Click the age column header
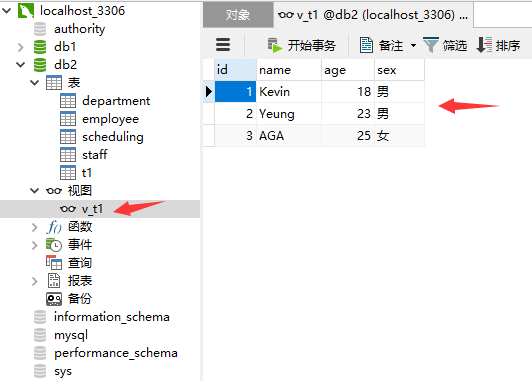 (348, 70)
